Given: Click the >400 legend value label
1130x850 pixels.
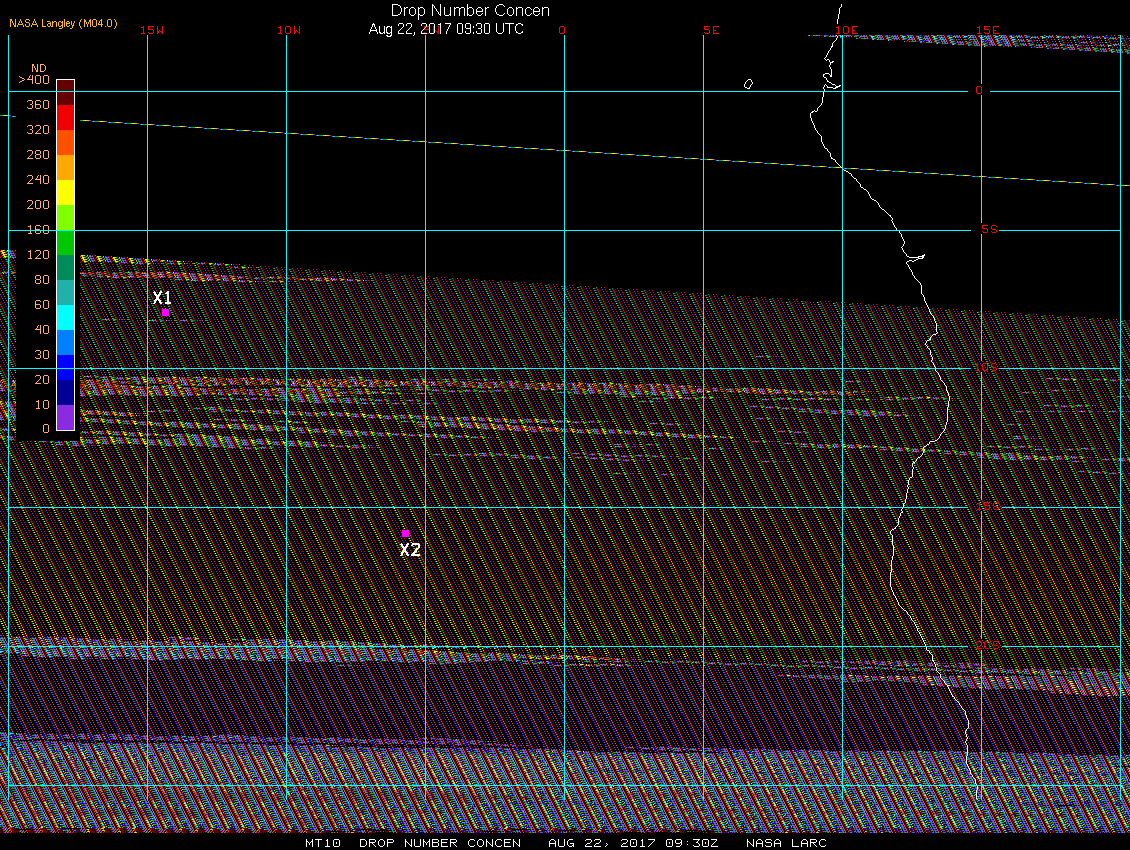Looking at the screenshot, I should click(33, 79).
